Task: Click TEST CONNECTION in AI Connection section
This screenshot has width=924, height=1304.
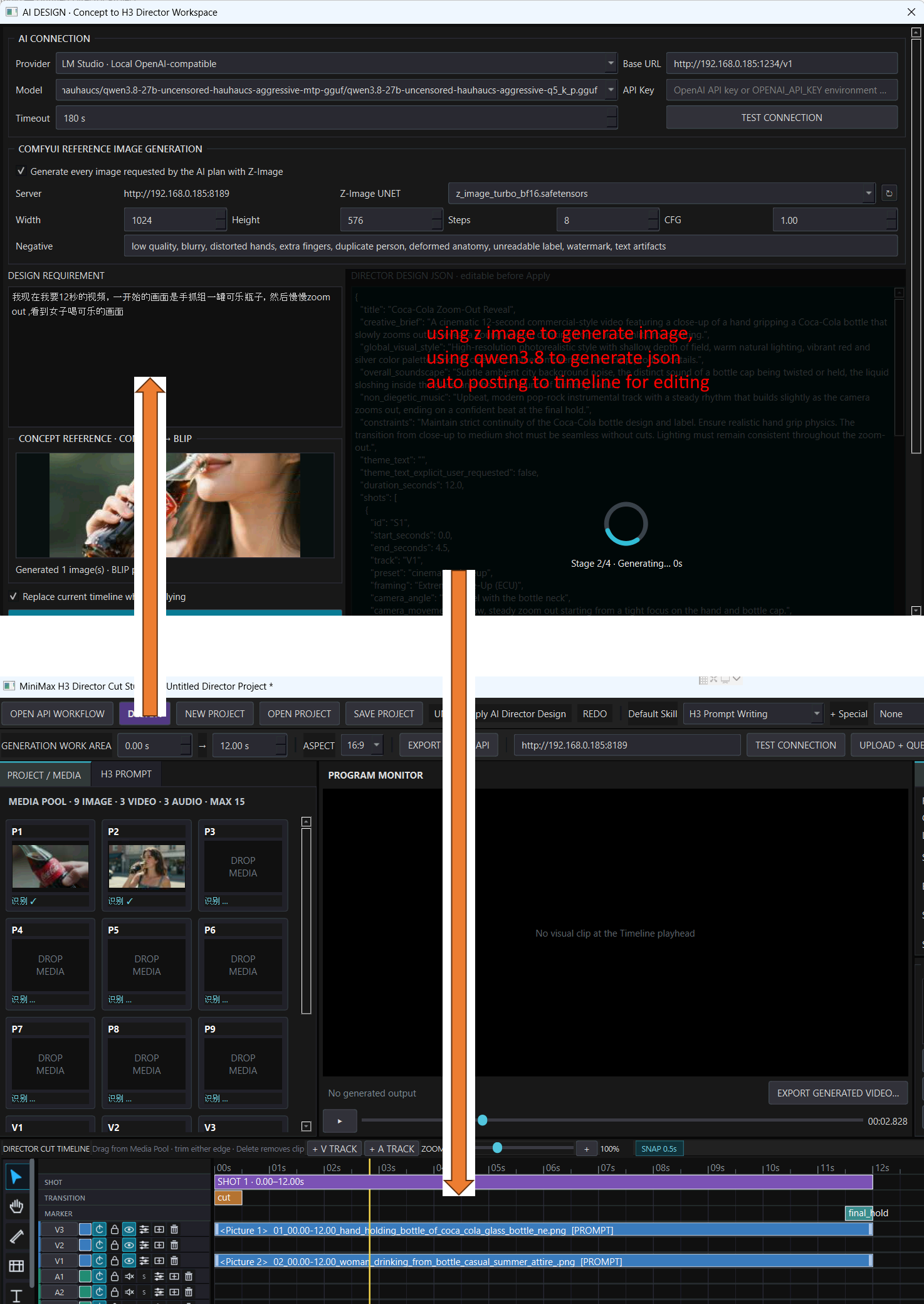Action: coord(781,117)
